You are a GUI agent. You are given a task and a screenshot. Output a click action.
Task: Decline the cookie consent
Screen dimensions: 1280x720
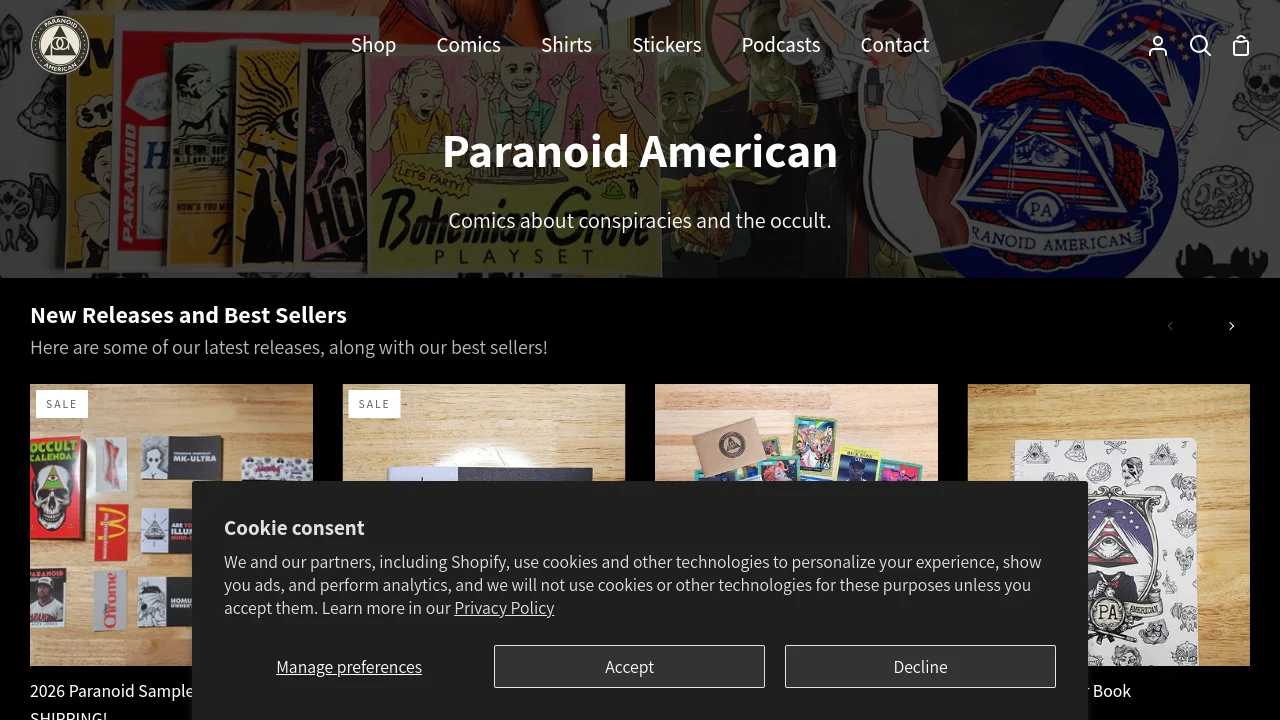point(920,667)
